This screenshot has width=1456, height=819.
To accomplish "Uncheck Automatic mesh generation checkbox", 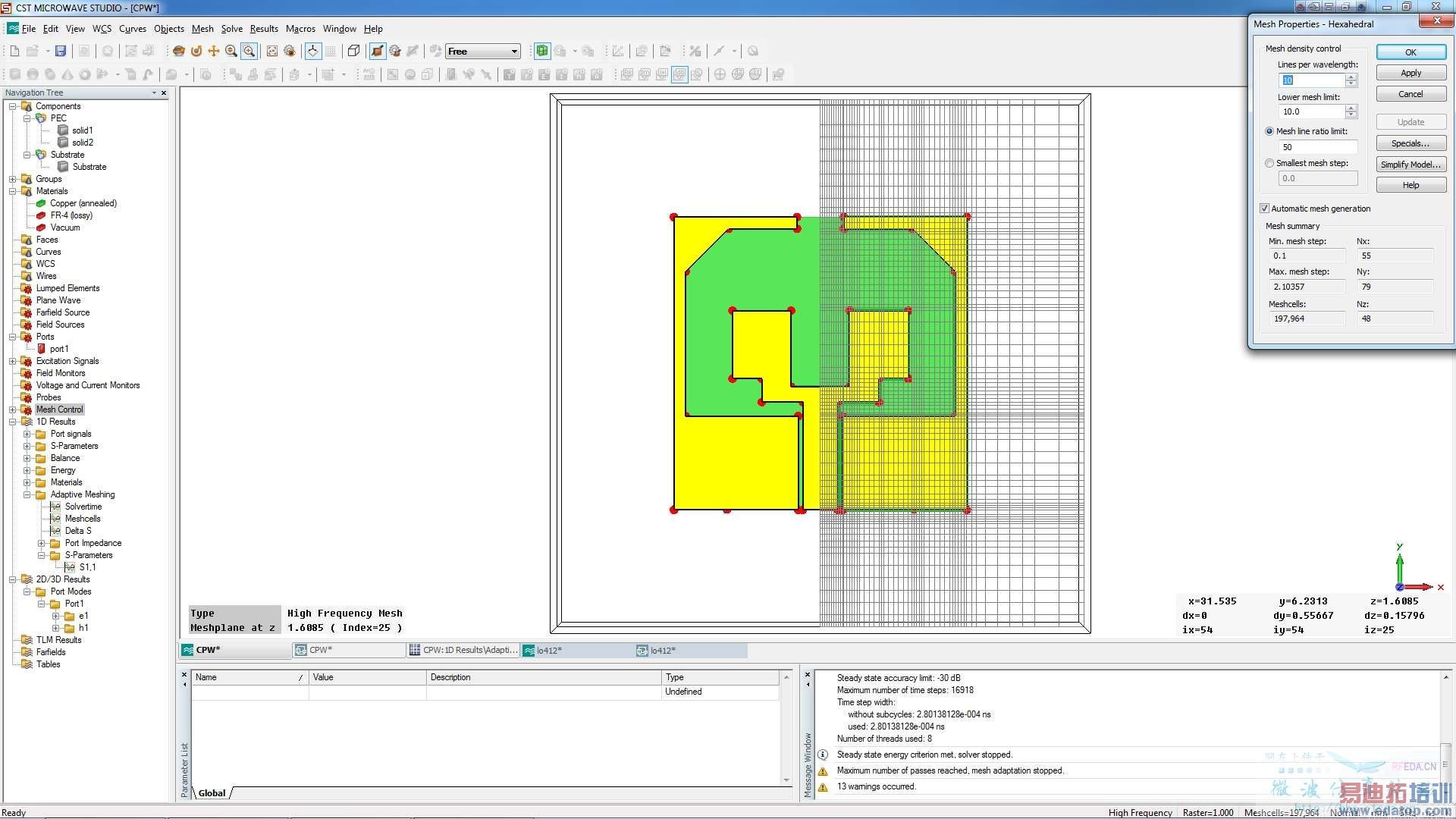I will click(x=1264, y=209).
